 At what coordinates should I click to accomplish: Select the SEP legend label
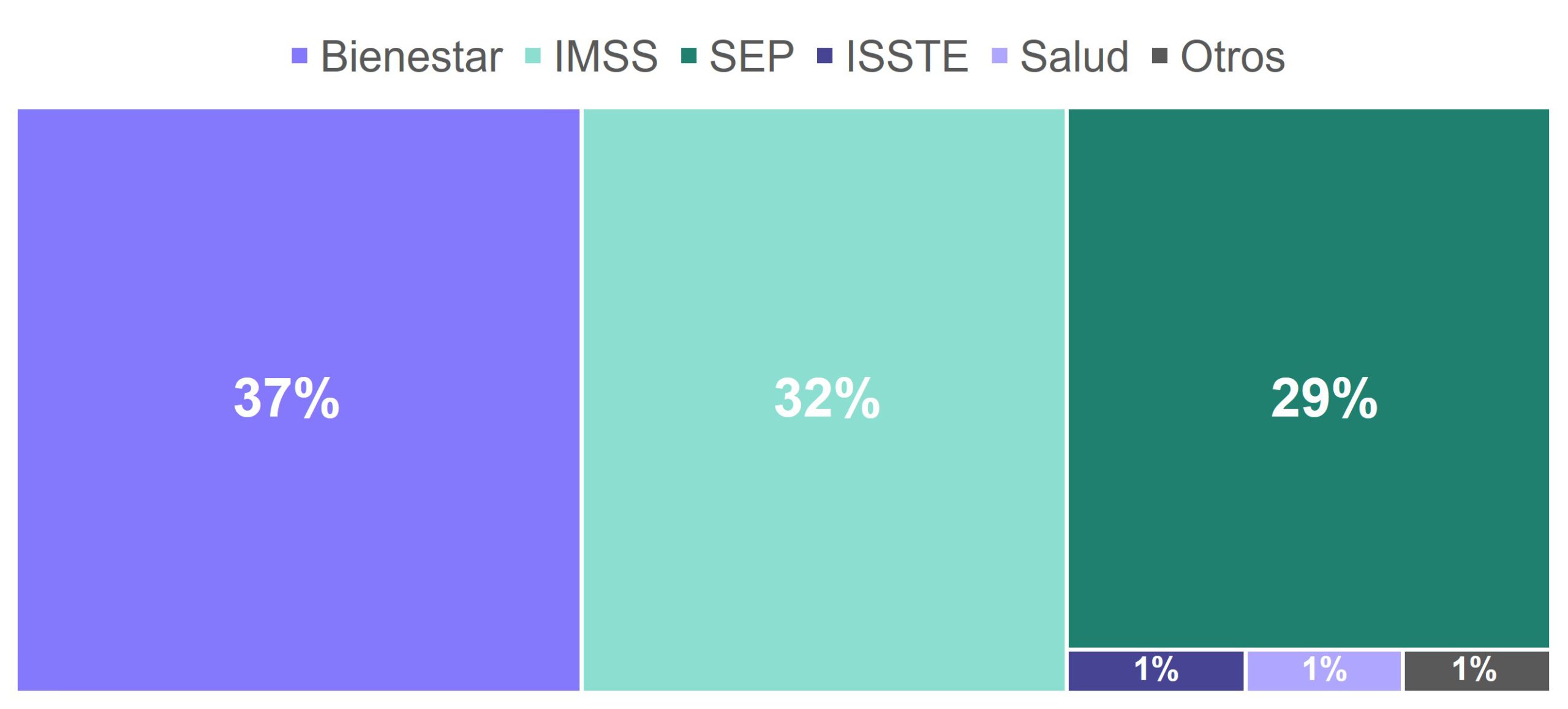point(752,57)
